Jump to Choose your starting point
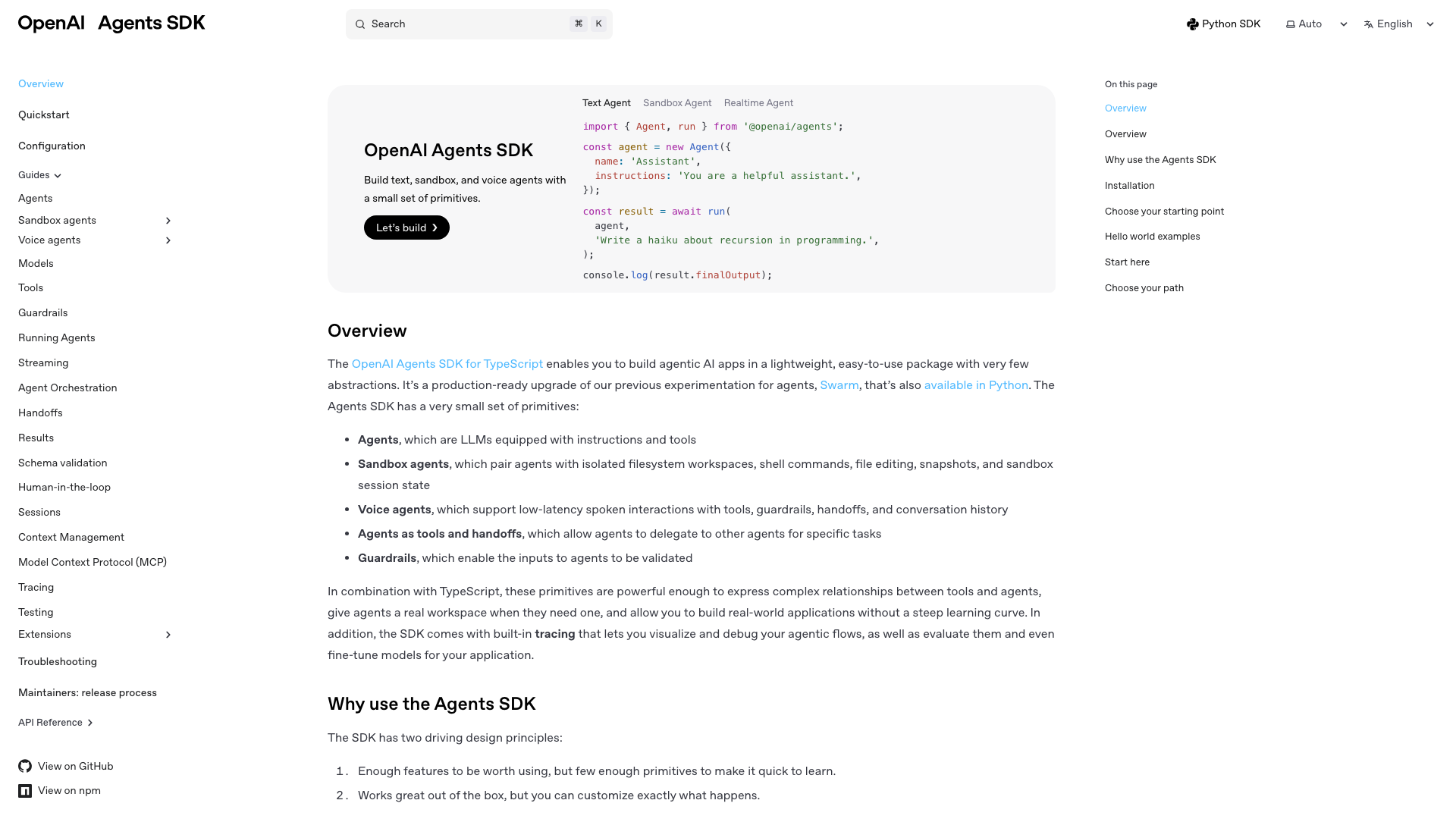Viewport: 1456px width, 819px height. [x=1164, y=212]
